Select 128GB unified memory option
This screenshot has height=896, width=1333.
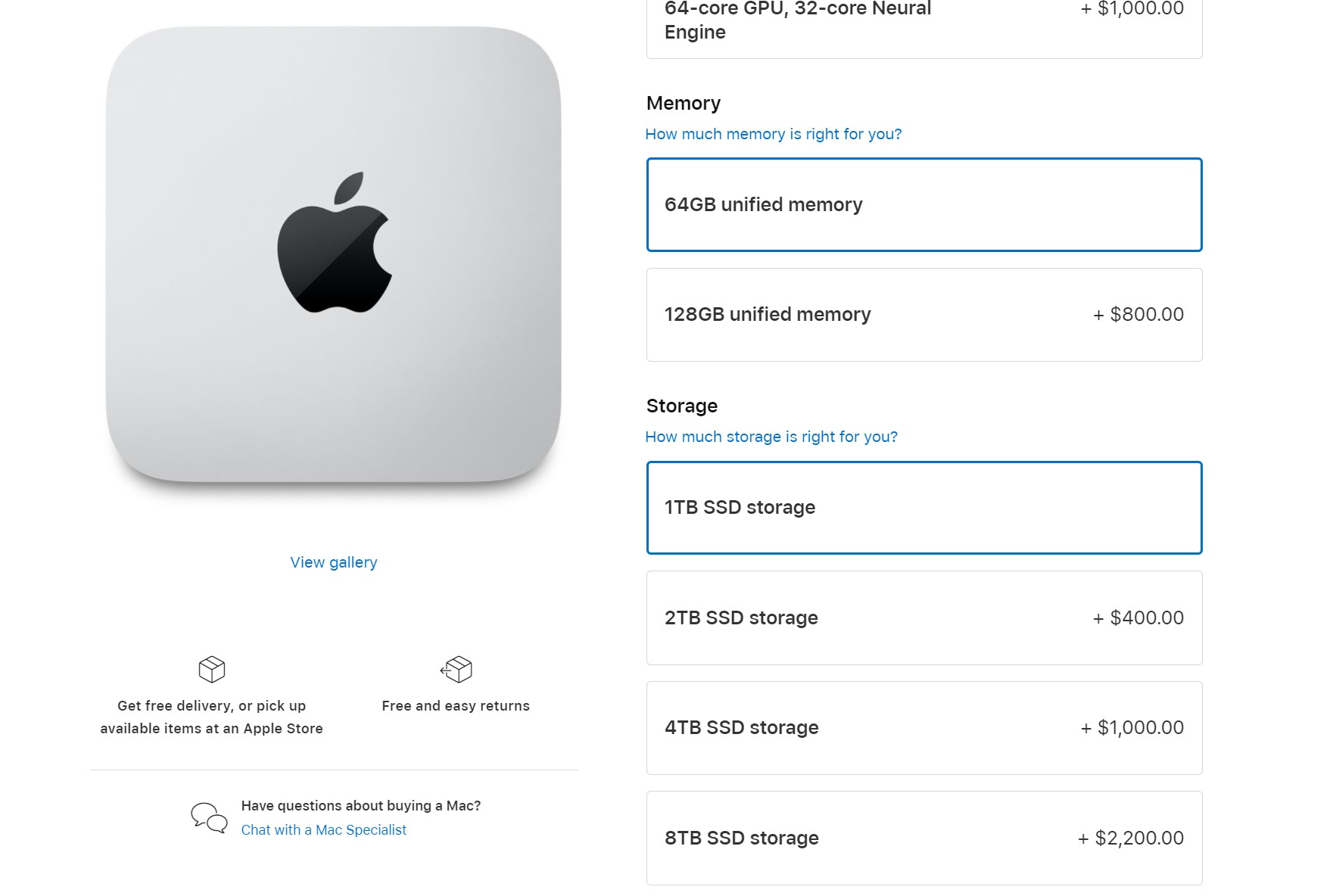[x=923, y=315]
